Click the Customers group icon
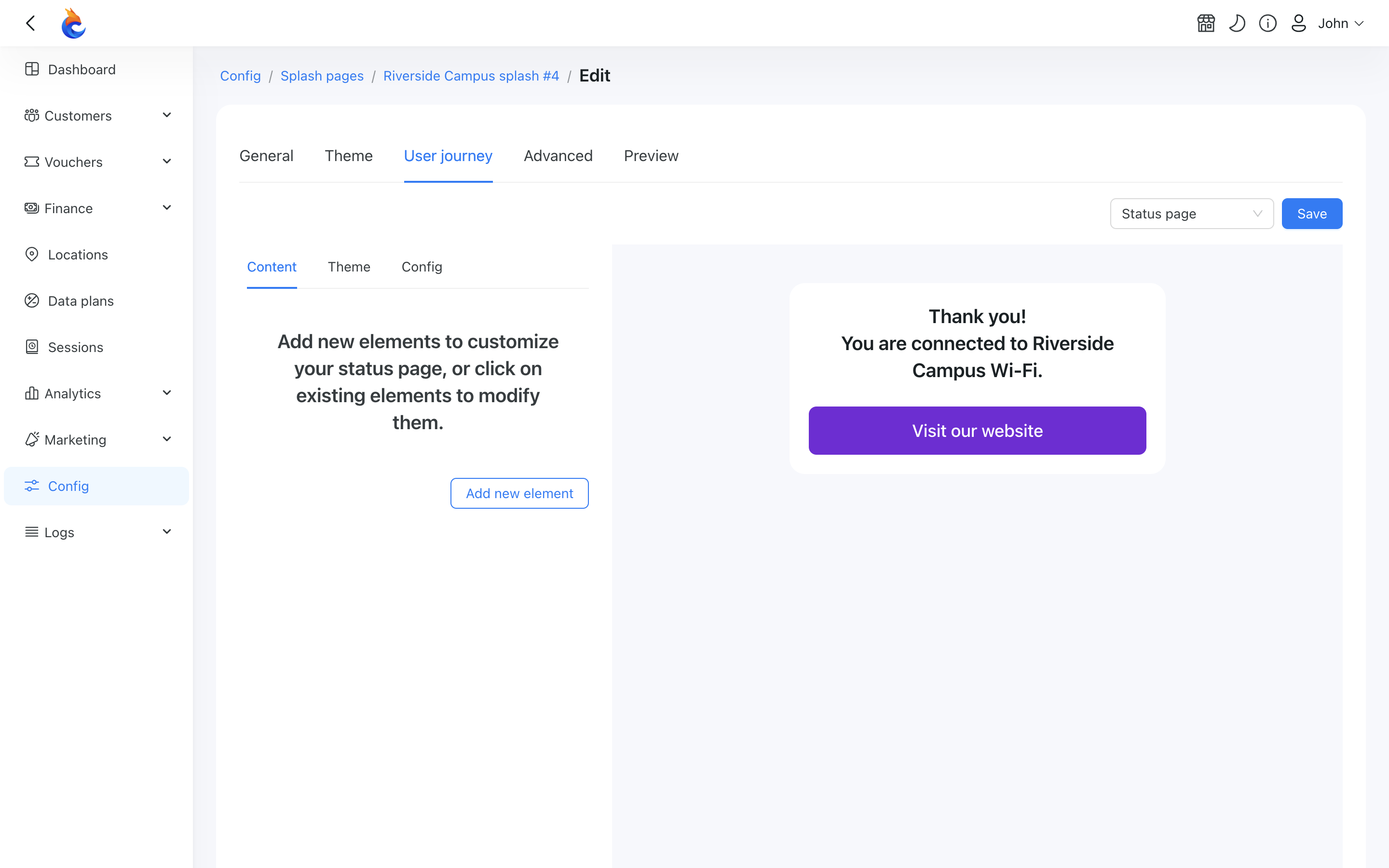 click(31, 115)
